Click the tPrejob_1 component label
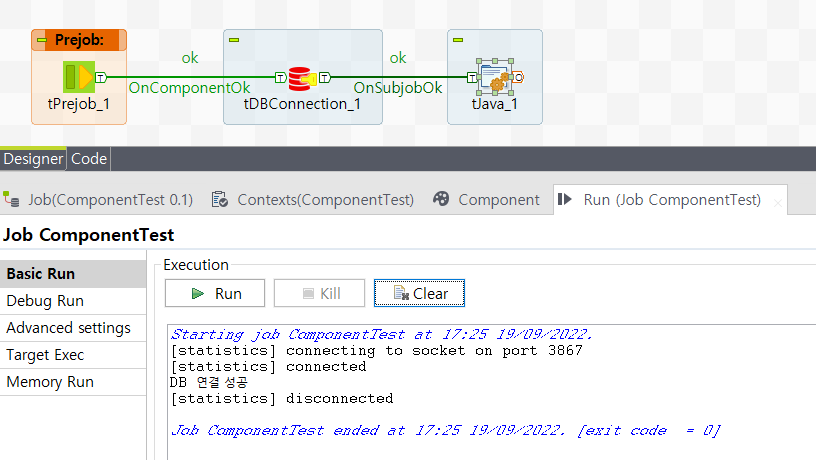 [79, 104]
